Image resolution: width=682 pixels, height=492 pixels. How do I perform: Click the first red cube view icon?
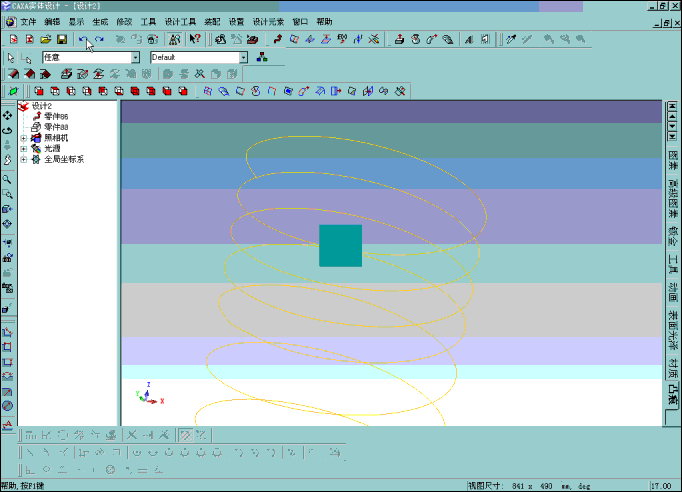(39, 91)
